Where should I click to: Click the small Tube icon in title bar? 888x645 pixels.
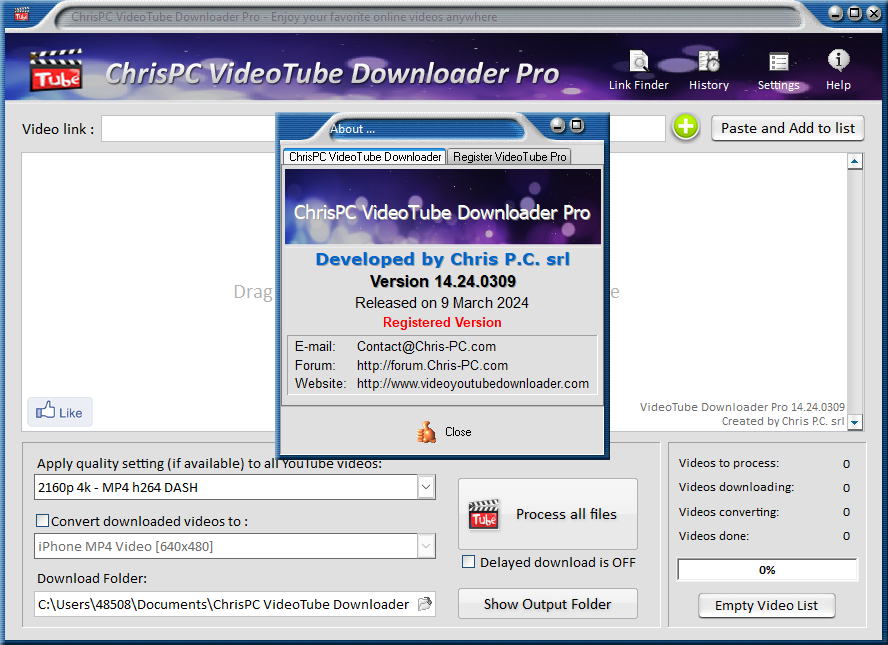pyautogui.click(x=22, y=14)
